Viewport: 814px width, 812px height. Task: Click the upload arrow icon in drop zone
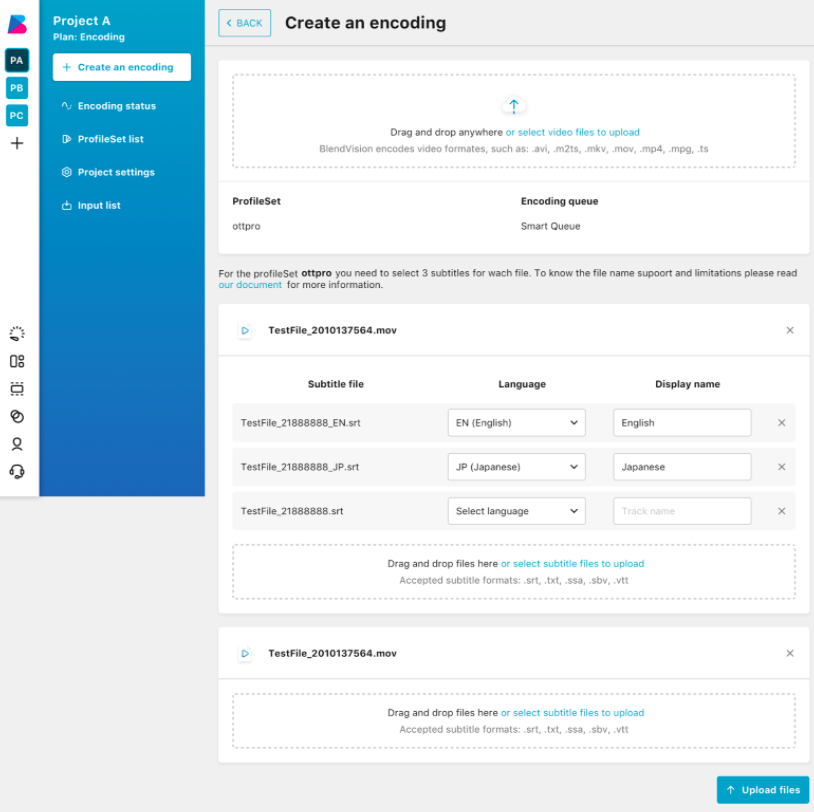point(514,106)
